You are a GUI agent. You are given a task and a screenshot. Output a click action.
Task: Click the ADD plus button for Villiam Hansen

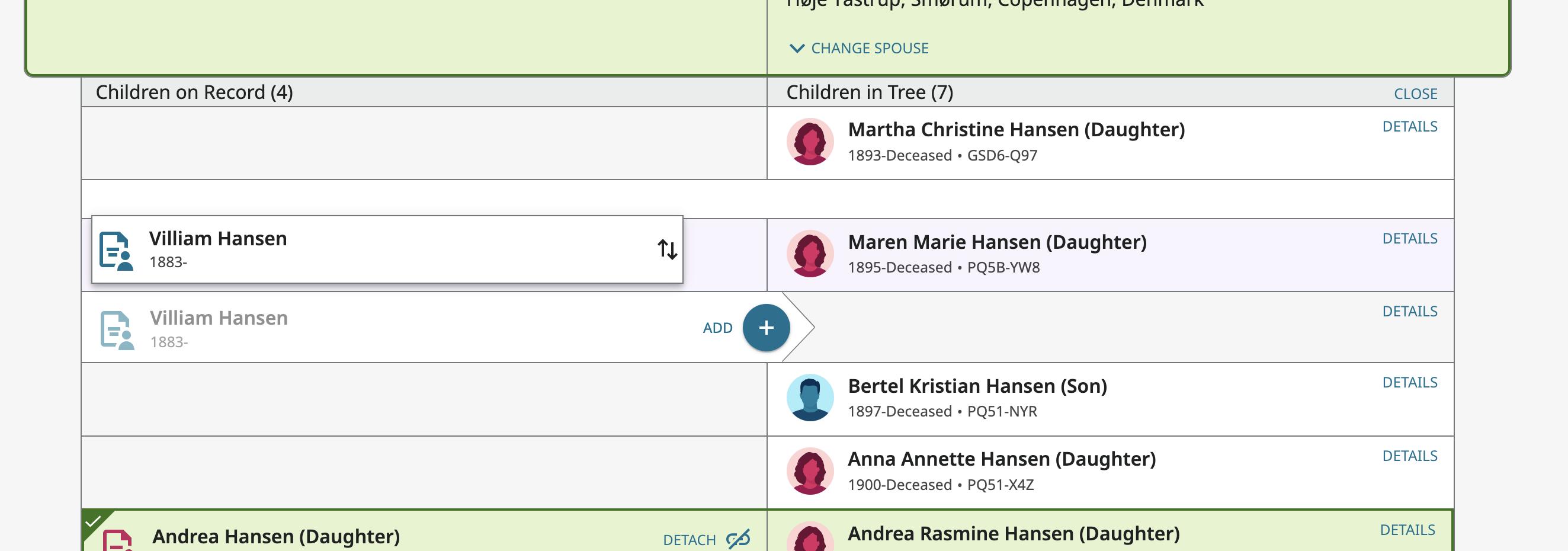click(767, 327)
